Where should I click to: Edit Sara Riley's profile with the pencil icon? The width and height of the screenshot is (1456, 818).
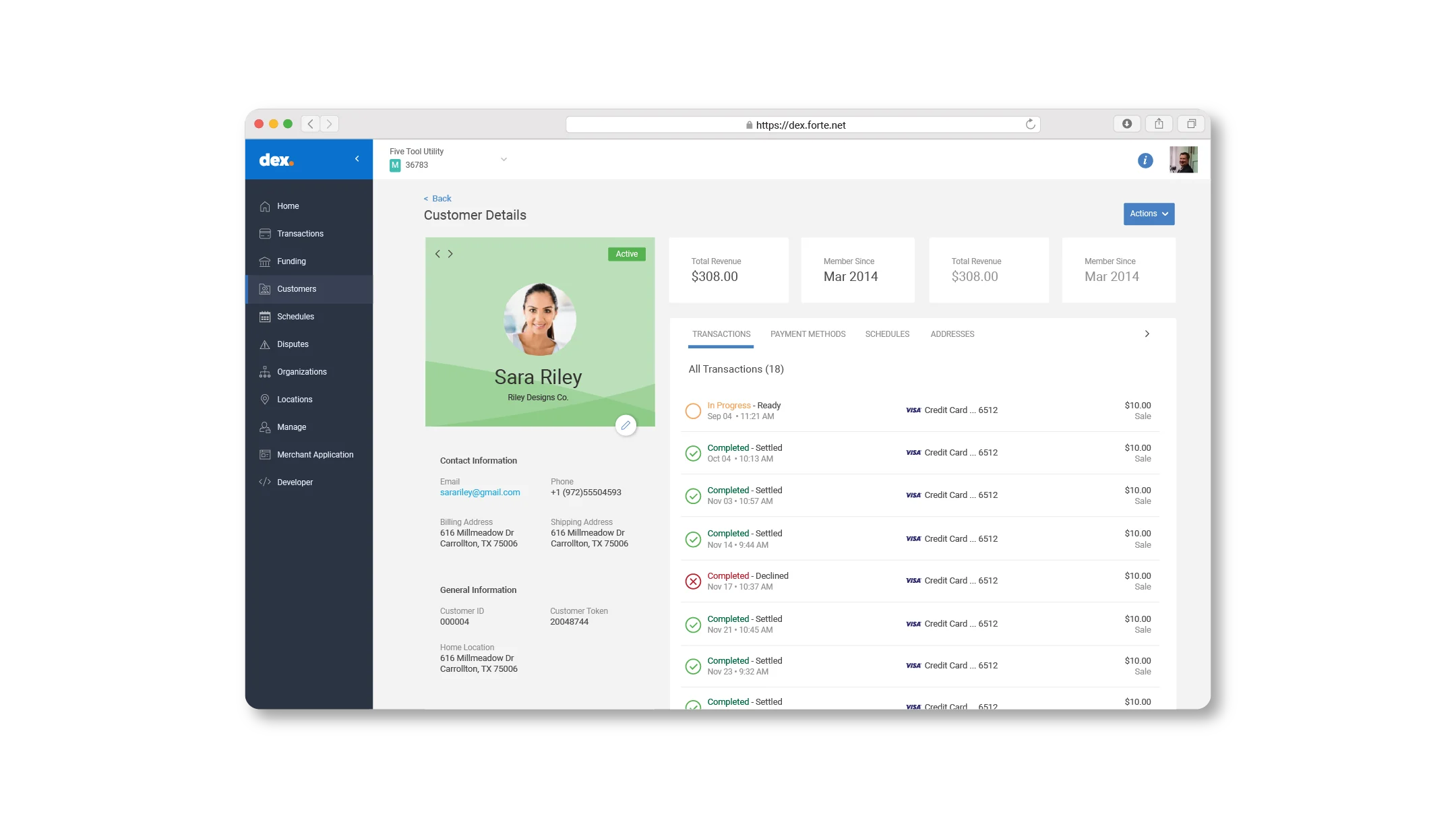[626, 425]
